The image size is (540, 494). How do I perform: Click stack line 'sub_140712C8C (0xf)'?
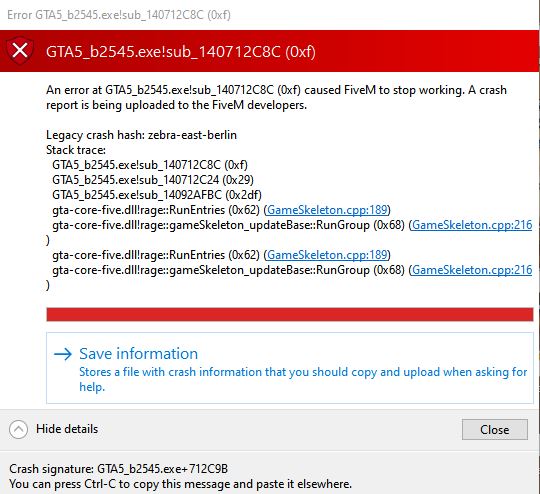click(150, 165)
